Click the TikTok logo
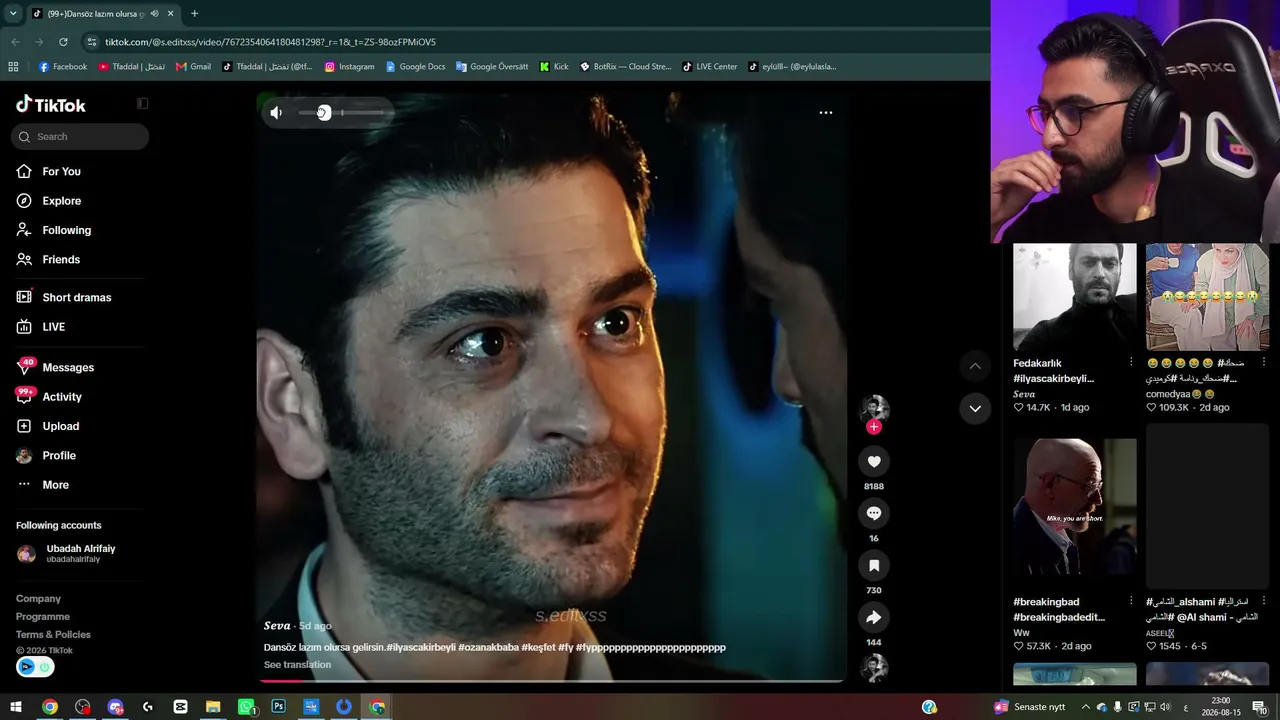 tap(51, 105)
